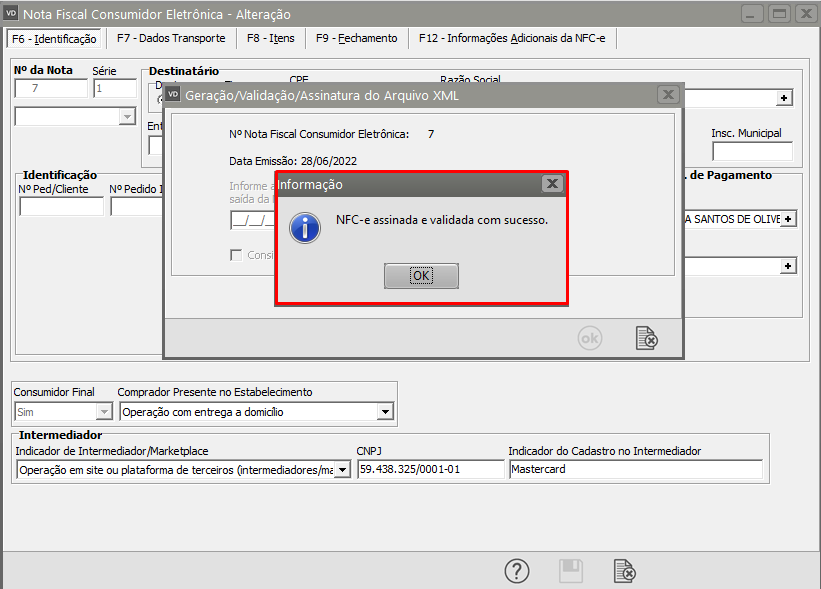Edit Indicador do Cadastro no Intermediador field

coord(636,469)
